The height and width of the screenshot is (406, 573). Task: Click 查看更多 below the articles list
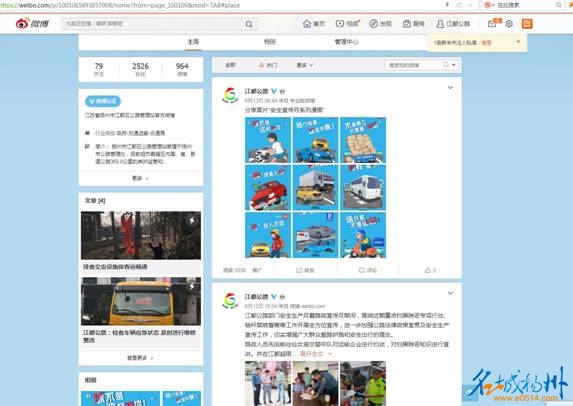coord(140,358)
